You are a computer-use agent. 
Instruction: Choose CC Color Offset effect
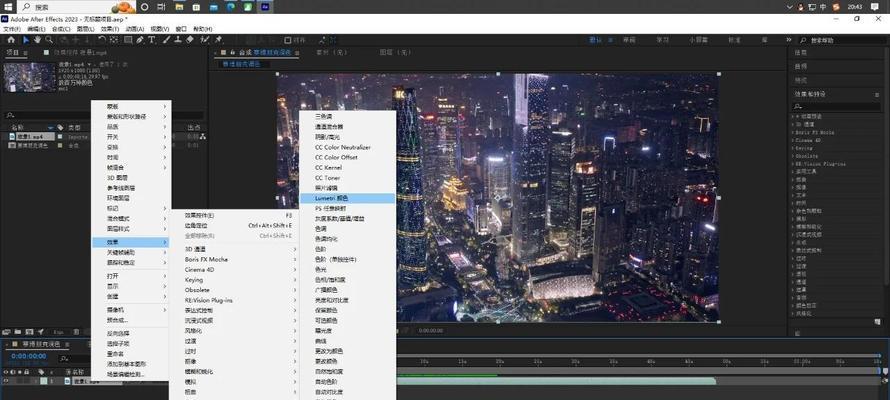[347, 157]
